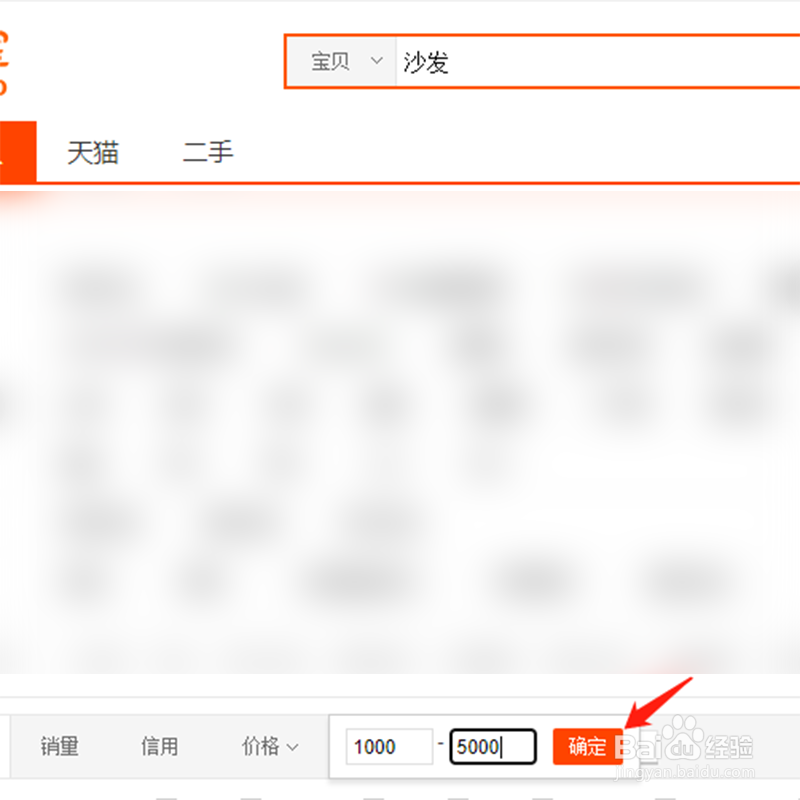
Task: Switch to the 天猫 tab
Action: click(93, 152)
